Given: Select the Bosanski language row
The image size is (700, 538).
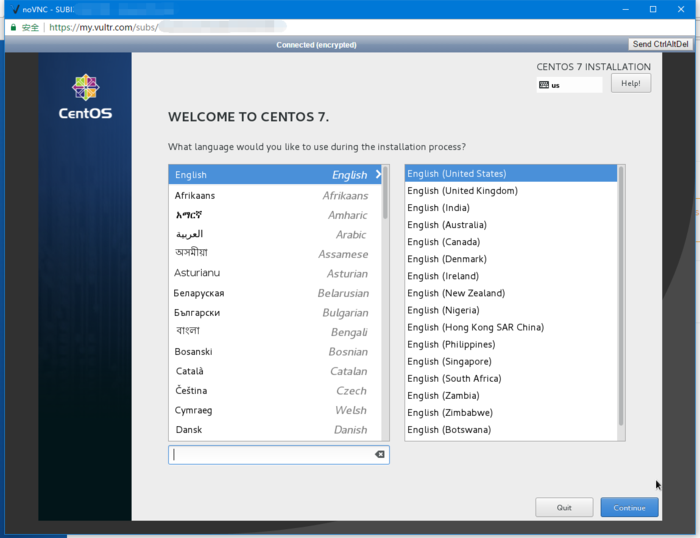Looking at the screenshot, I should click(x=275, y=351).
